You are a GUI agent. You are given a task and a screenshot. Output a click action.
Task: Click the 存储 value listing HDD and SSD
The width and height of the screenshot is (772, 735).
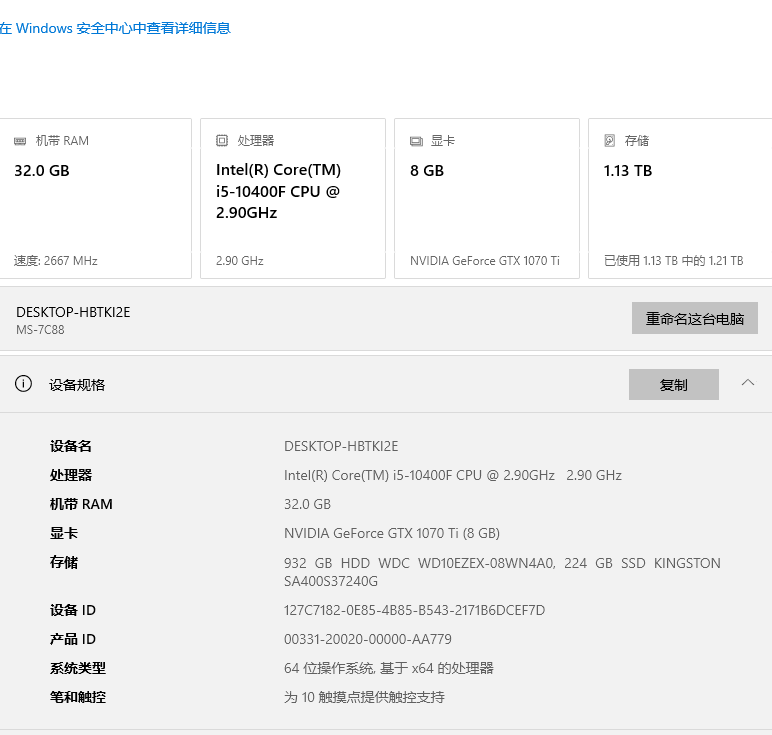coord(501,571)
